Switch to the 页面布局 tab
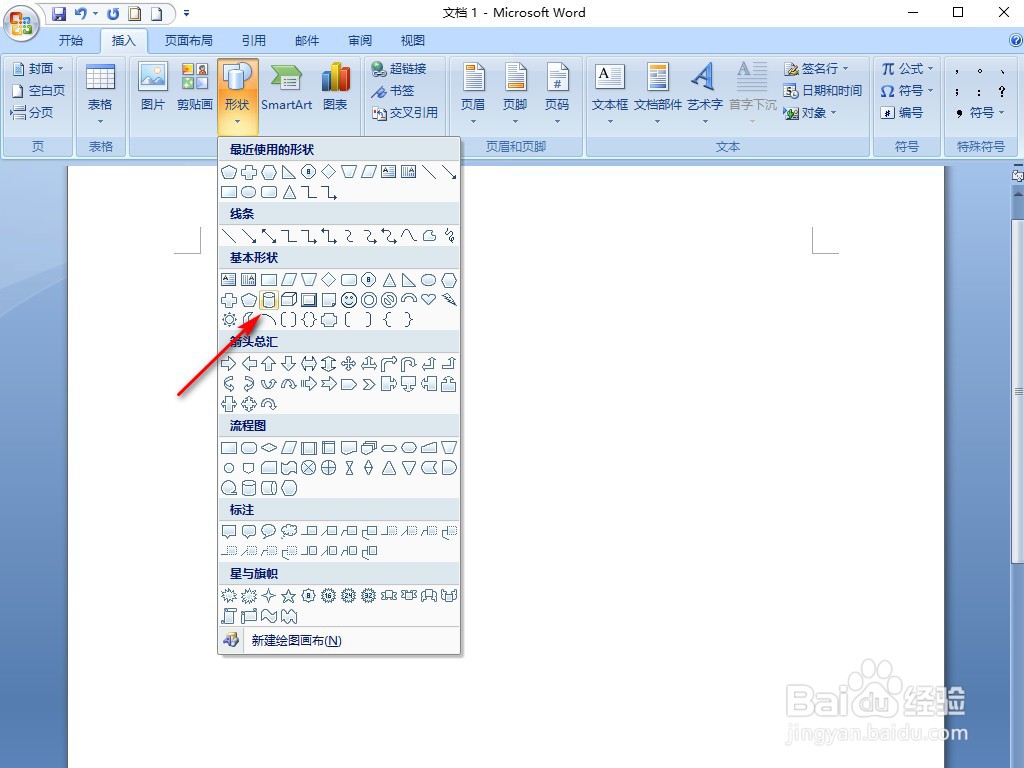Viewport: 1024px width, 768px height. point(189,40)
